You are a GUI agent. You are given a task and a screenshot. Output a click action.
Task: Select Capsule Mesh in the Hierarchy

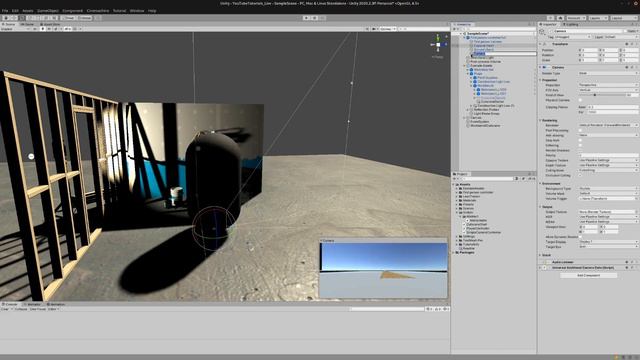pyautogui.click(x=483, y=46)
